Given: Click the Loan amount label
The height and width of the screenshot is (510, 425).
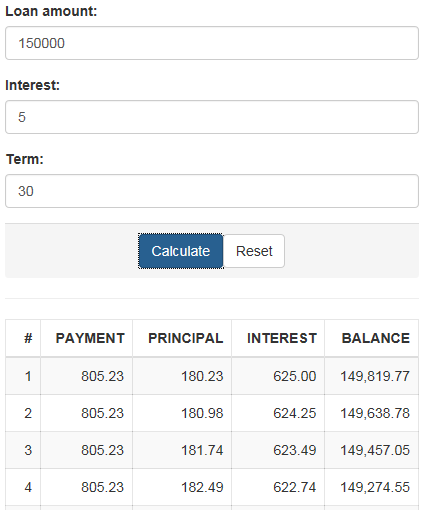Looking at the screenshot, I should click(51, 11).
